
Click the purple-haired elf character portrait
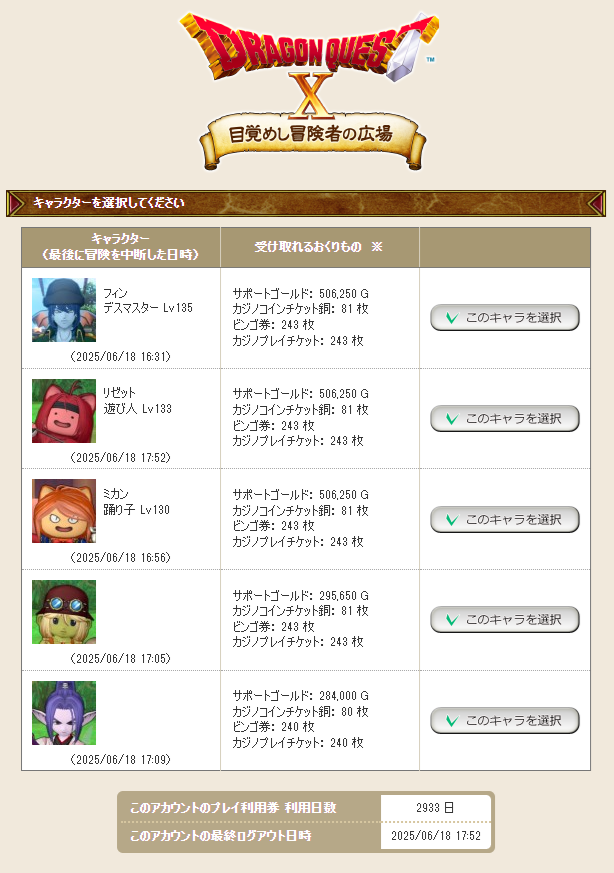64,713
